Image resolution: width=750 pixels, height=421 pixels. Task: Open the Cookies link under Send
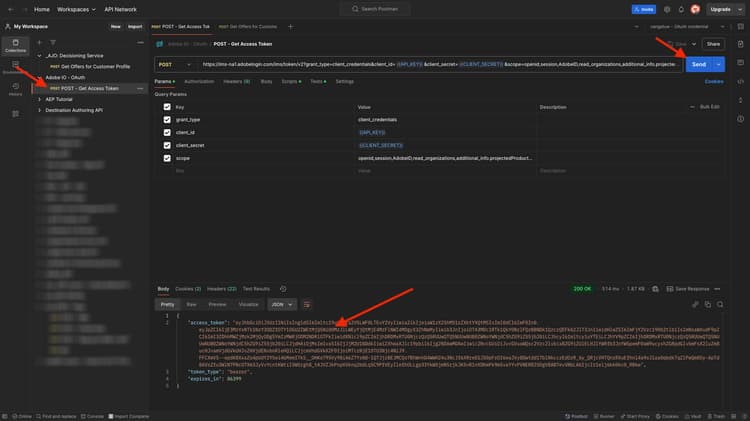pyautogui.click(x=714, y=82)
